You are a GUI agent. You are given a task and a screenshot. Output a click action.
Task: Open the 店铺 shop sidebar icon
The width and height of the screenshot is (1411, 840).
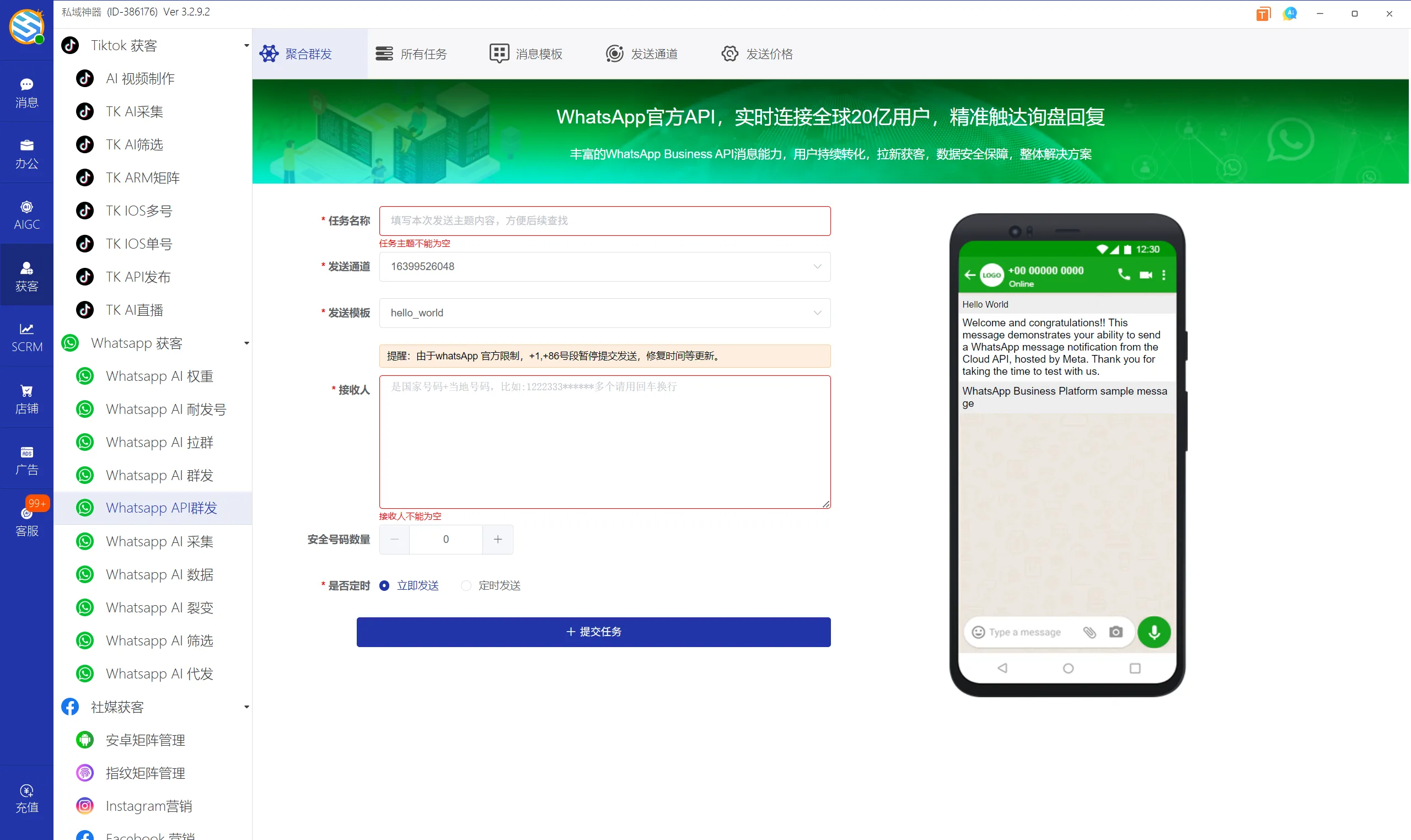pos(26,398)
